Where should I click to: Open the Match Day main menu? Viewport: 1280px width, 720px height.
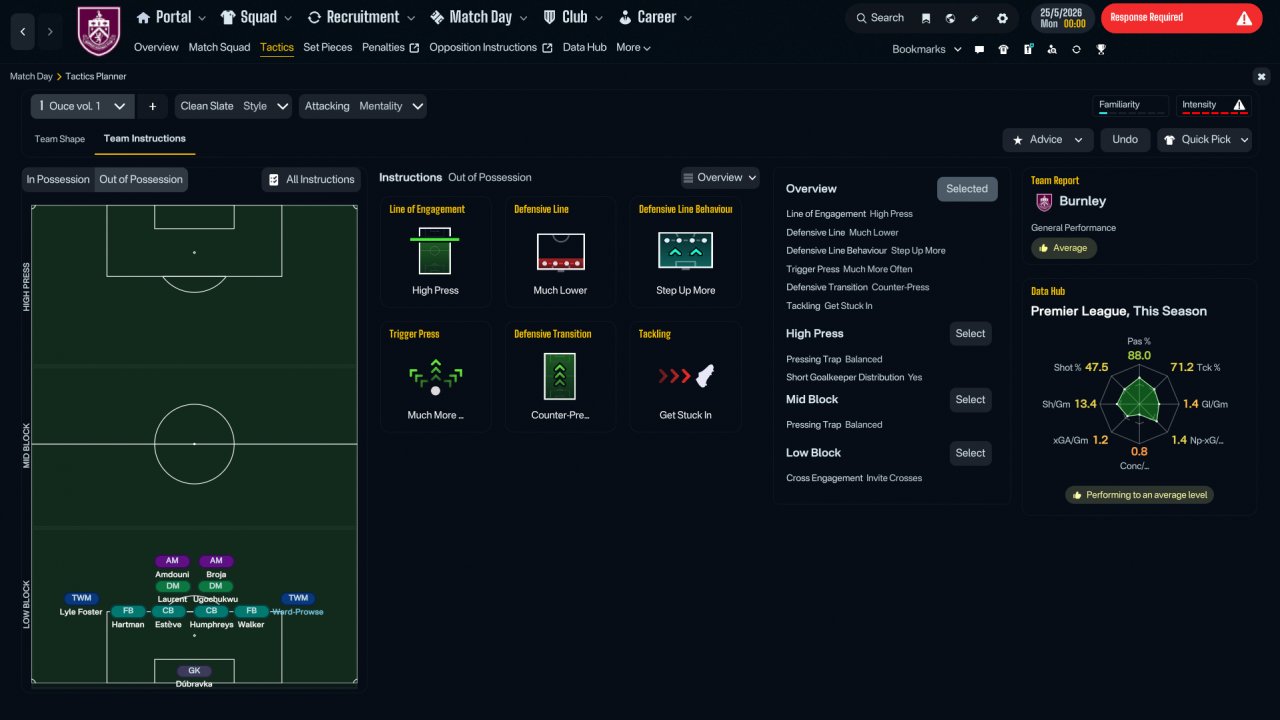479,17
